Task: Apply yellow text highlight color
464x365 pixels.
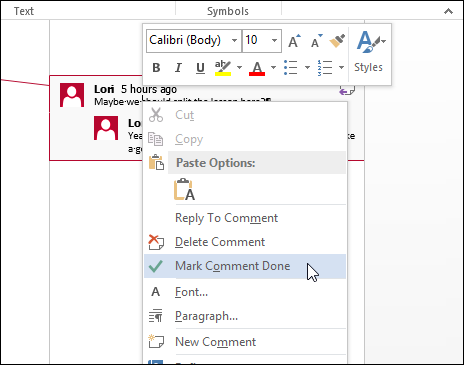Action: [x=223, y=68]
